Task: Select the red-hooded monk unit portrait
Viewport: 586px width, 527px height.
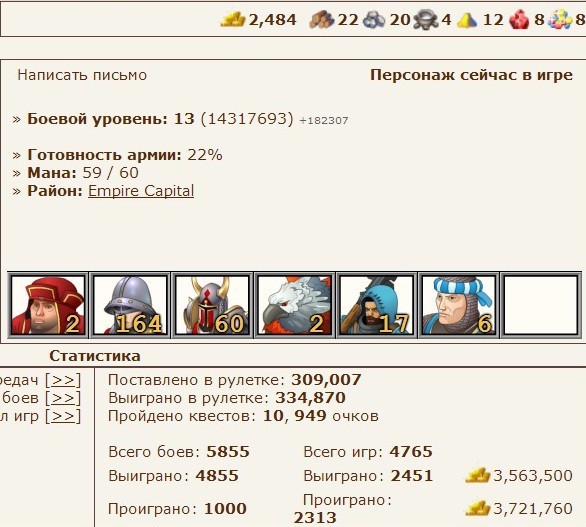Action: (x=48, y=305)
